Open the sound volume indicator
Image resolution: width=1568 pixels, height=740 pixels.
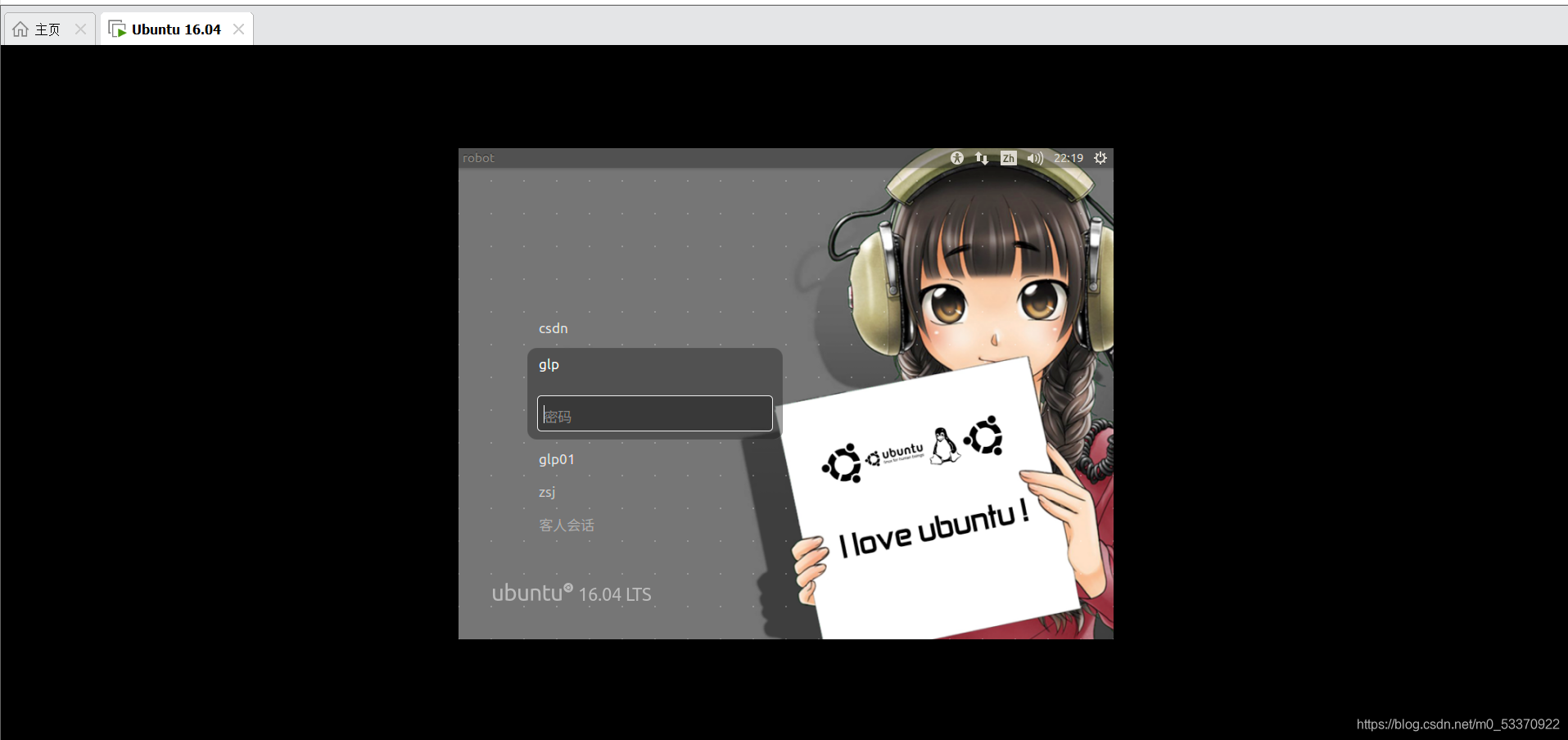(x=1035, y=158)
